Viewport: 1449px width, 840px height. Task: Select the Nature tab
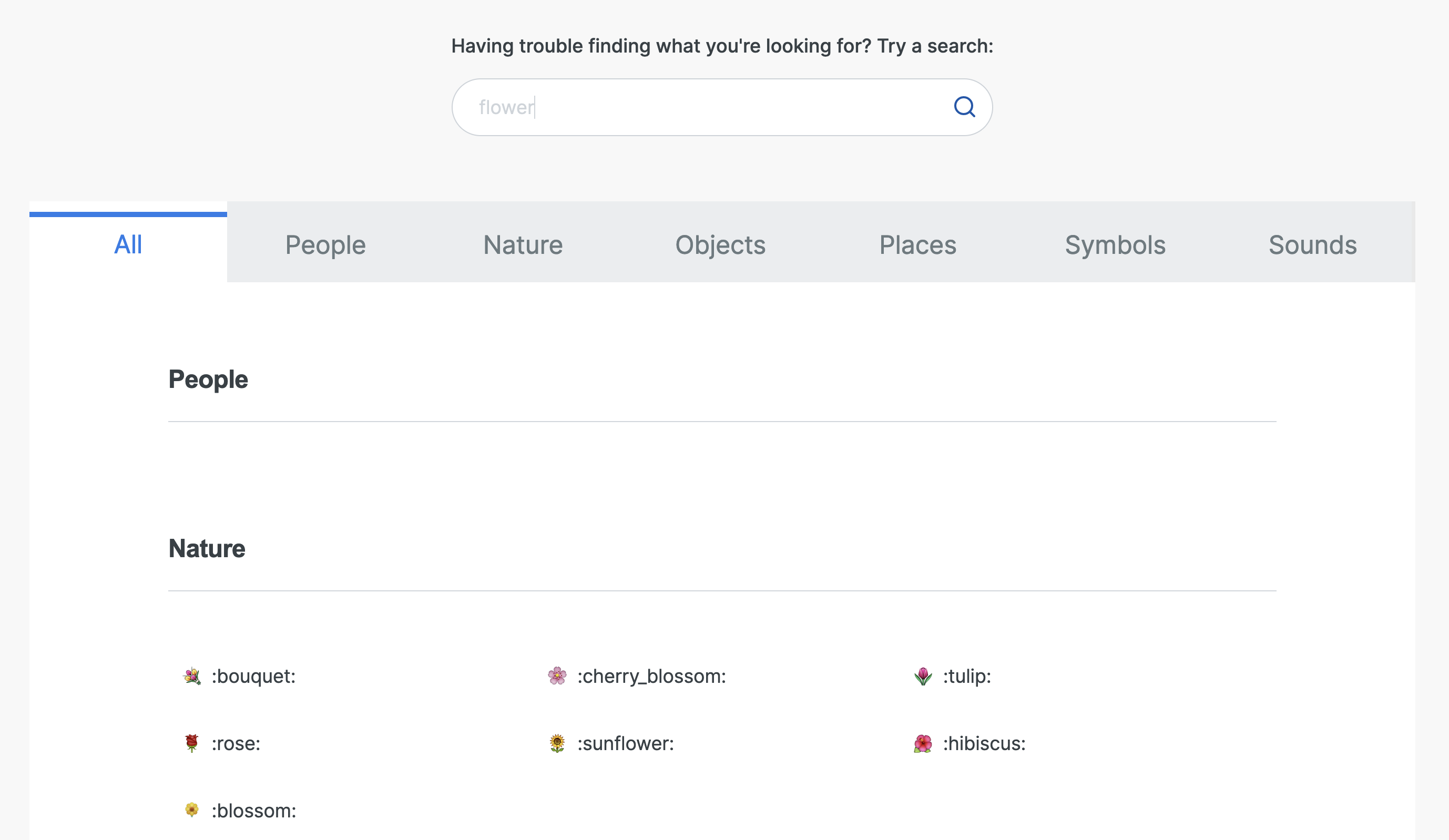(x=523, y=245)
